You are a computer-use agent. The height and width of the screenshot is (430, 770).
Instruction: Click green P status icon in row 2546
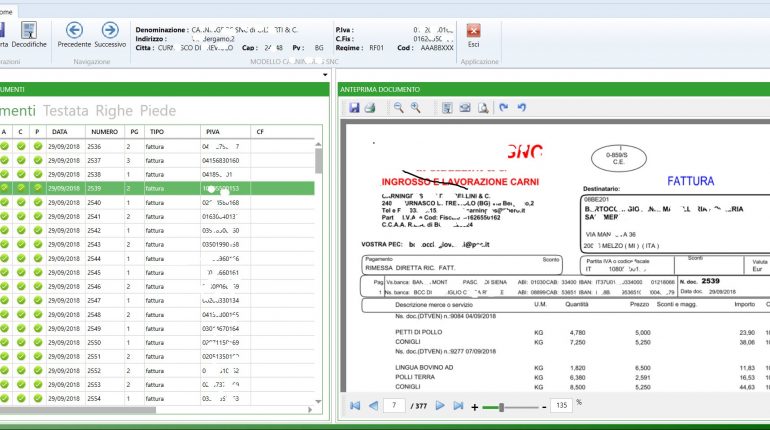click(38, 286)
